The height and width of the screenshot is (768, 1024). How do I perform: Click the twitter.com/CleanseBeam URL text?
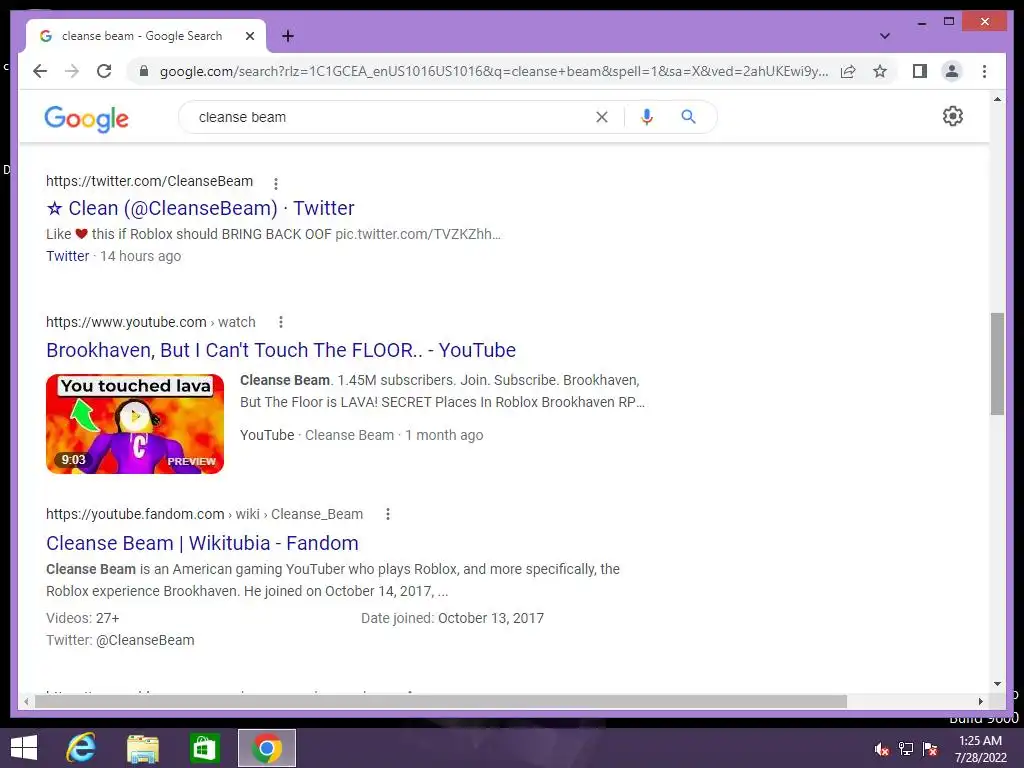point(149,181)
